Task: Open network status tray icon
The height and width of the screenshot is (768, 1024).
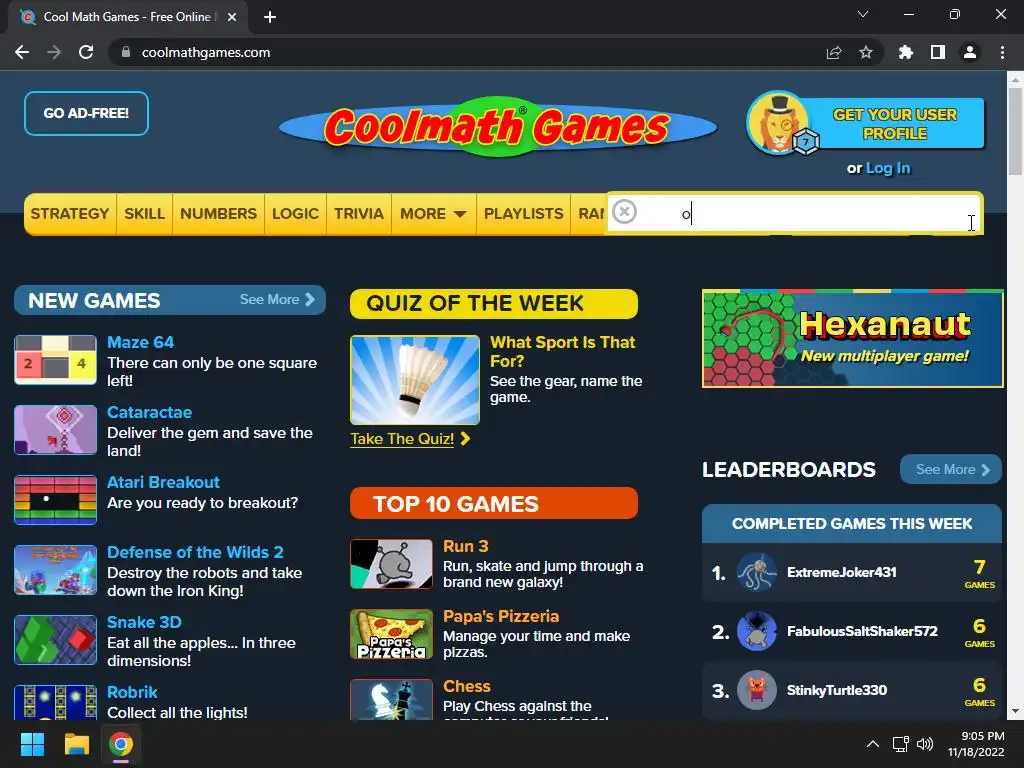Action: tap(901, 744)
